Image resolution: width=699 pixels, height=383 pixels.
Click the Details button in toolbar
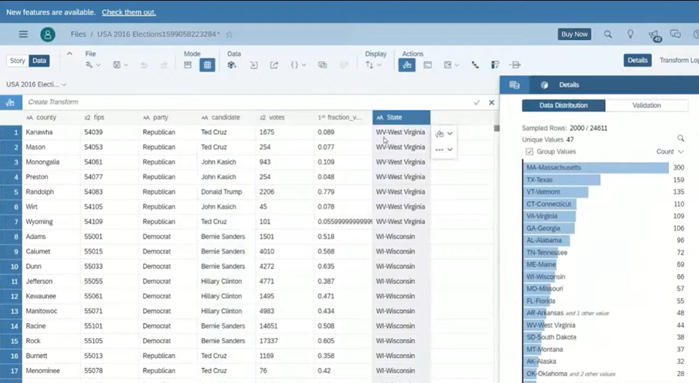point(637,60)
